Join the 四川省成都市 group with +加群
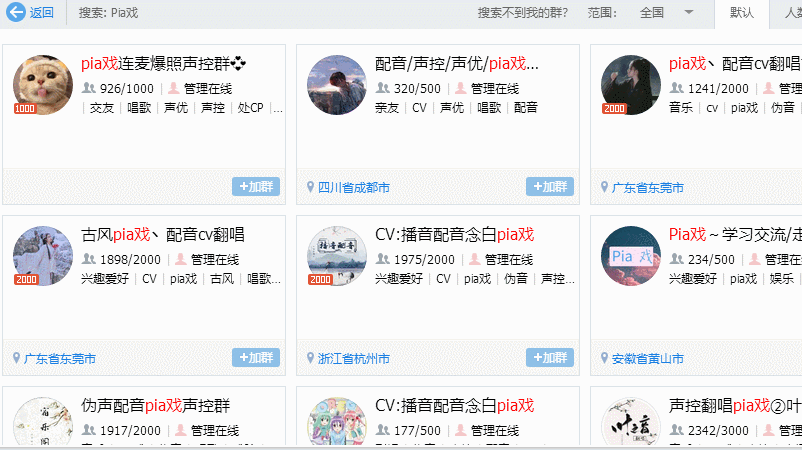This screenshot has height=450, width=802. point(550,187)
